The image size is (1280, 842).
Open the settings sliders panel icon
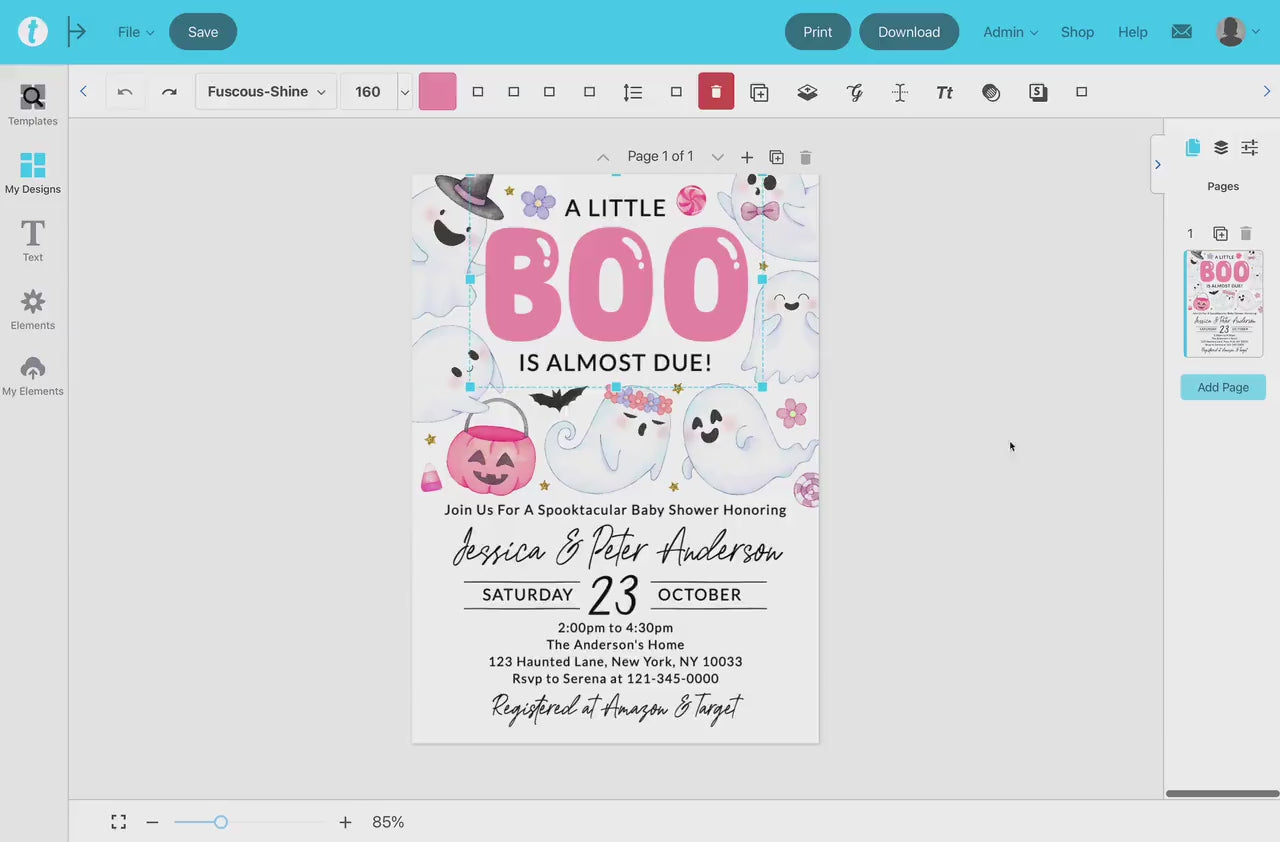point(1249,148)
